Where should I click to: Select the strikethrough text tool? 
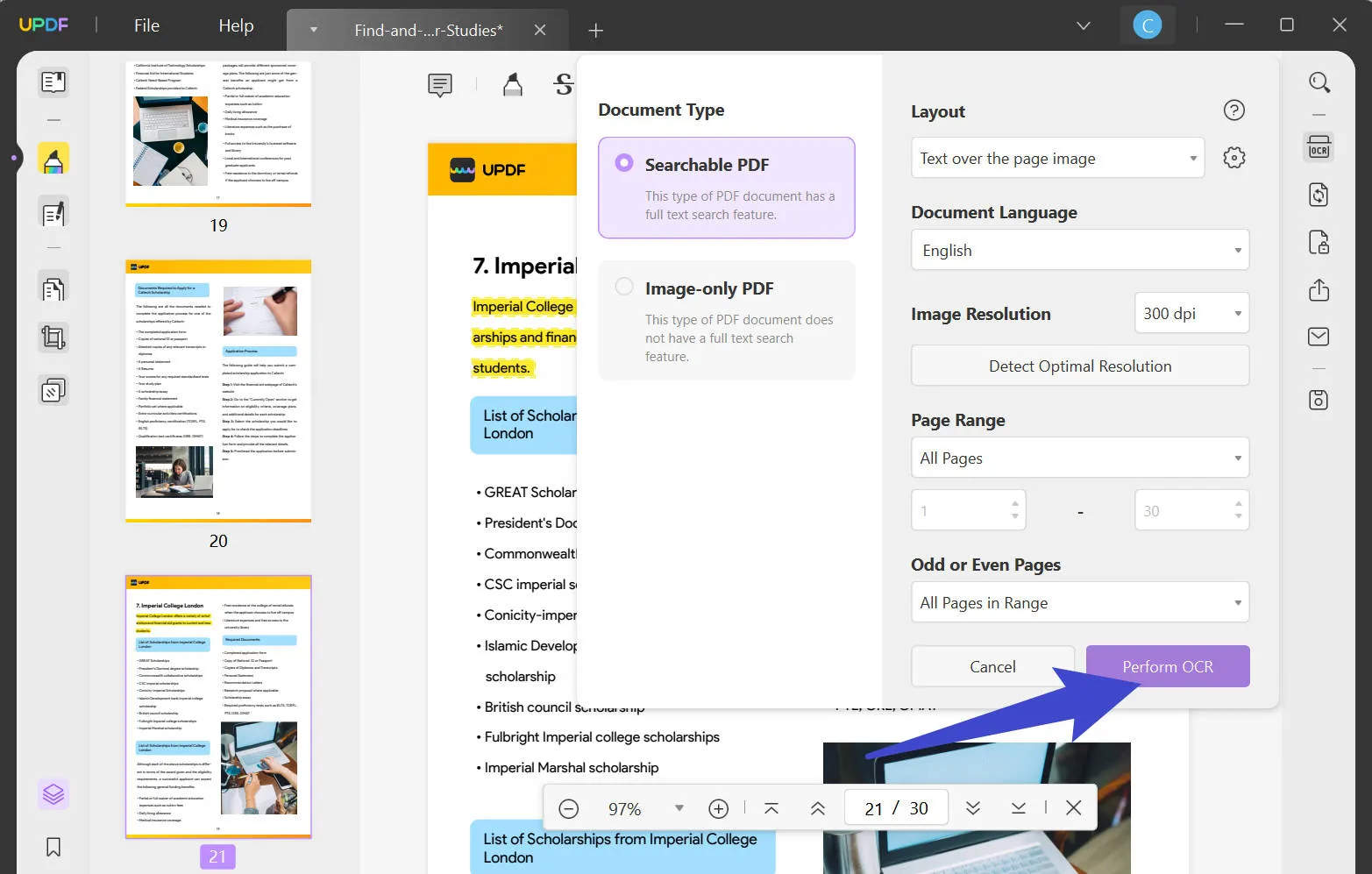564,84
